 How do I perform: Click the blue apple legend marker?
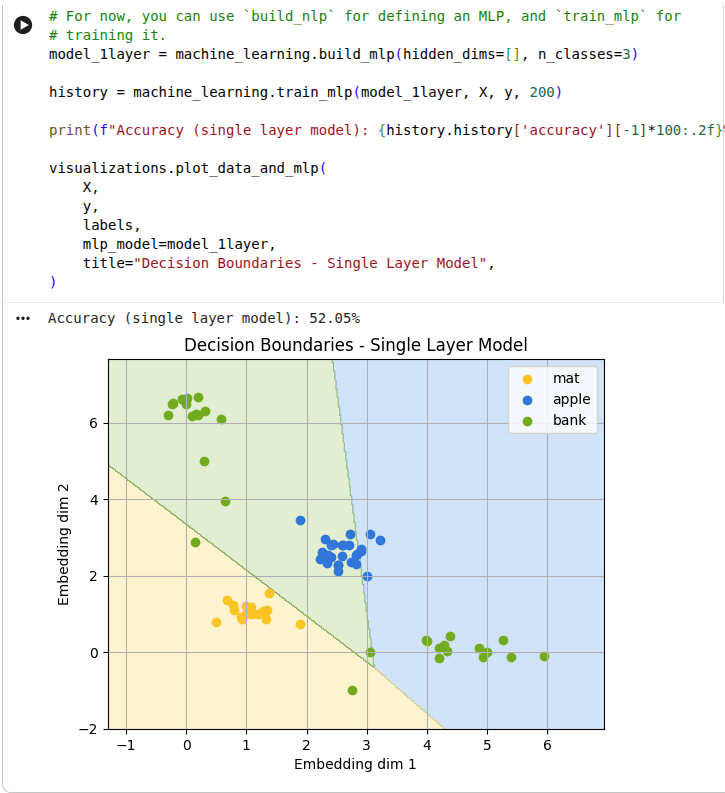(528, 400)
